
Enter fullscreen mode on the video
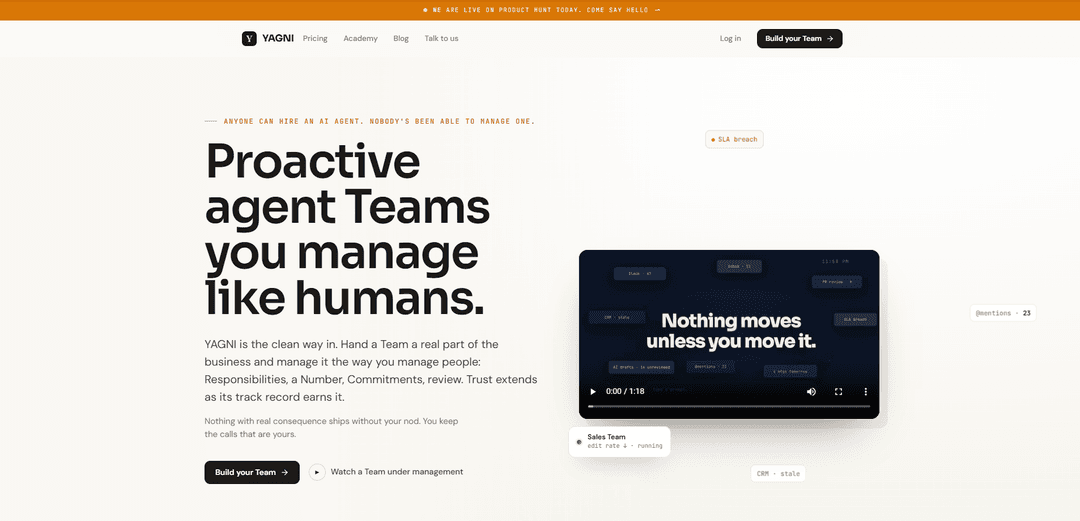coord(838,391)
